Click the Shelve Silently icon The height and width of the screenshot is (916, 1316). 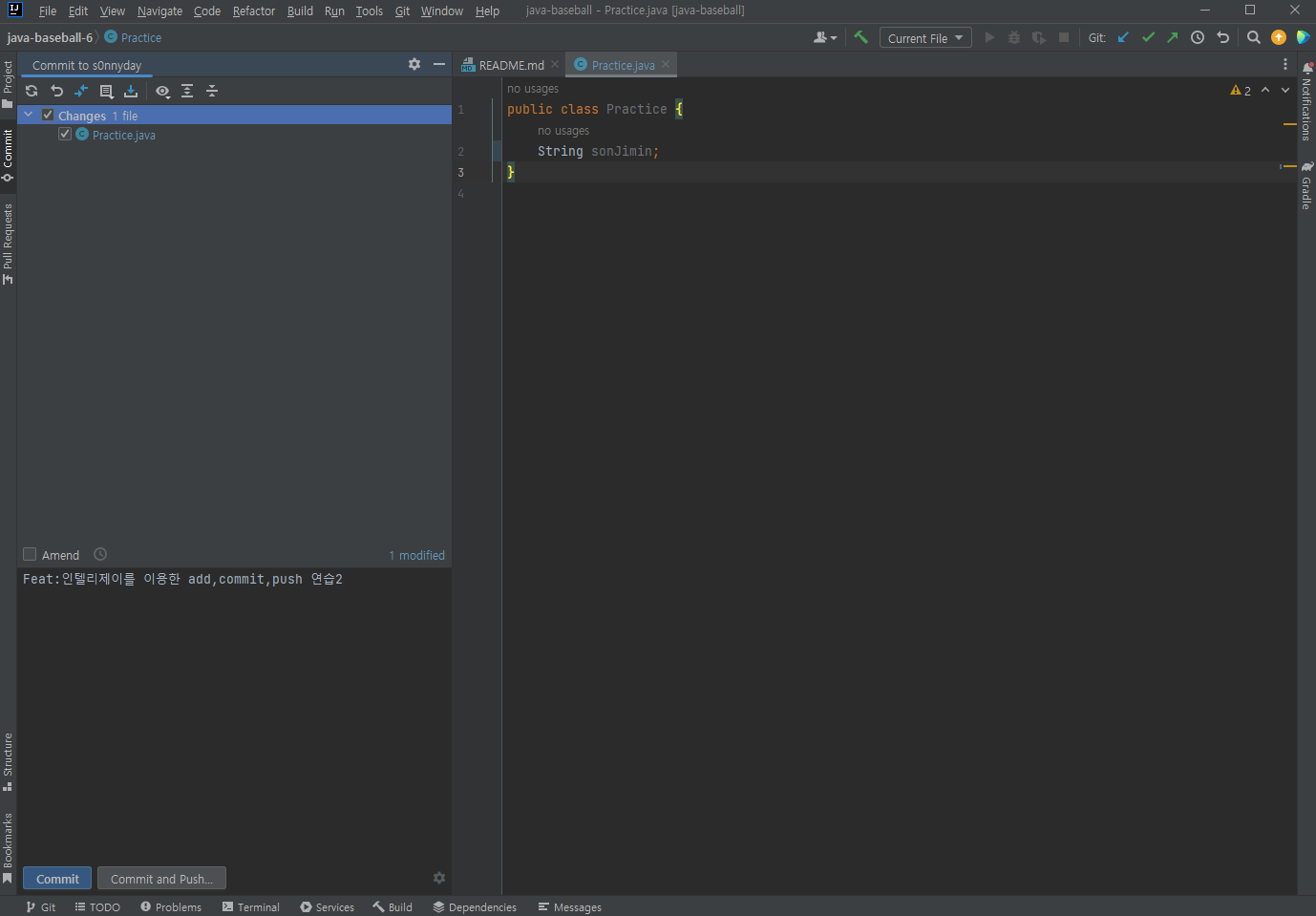[x=131, y=91]
